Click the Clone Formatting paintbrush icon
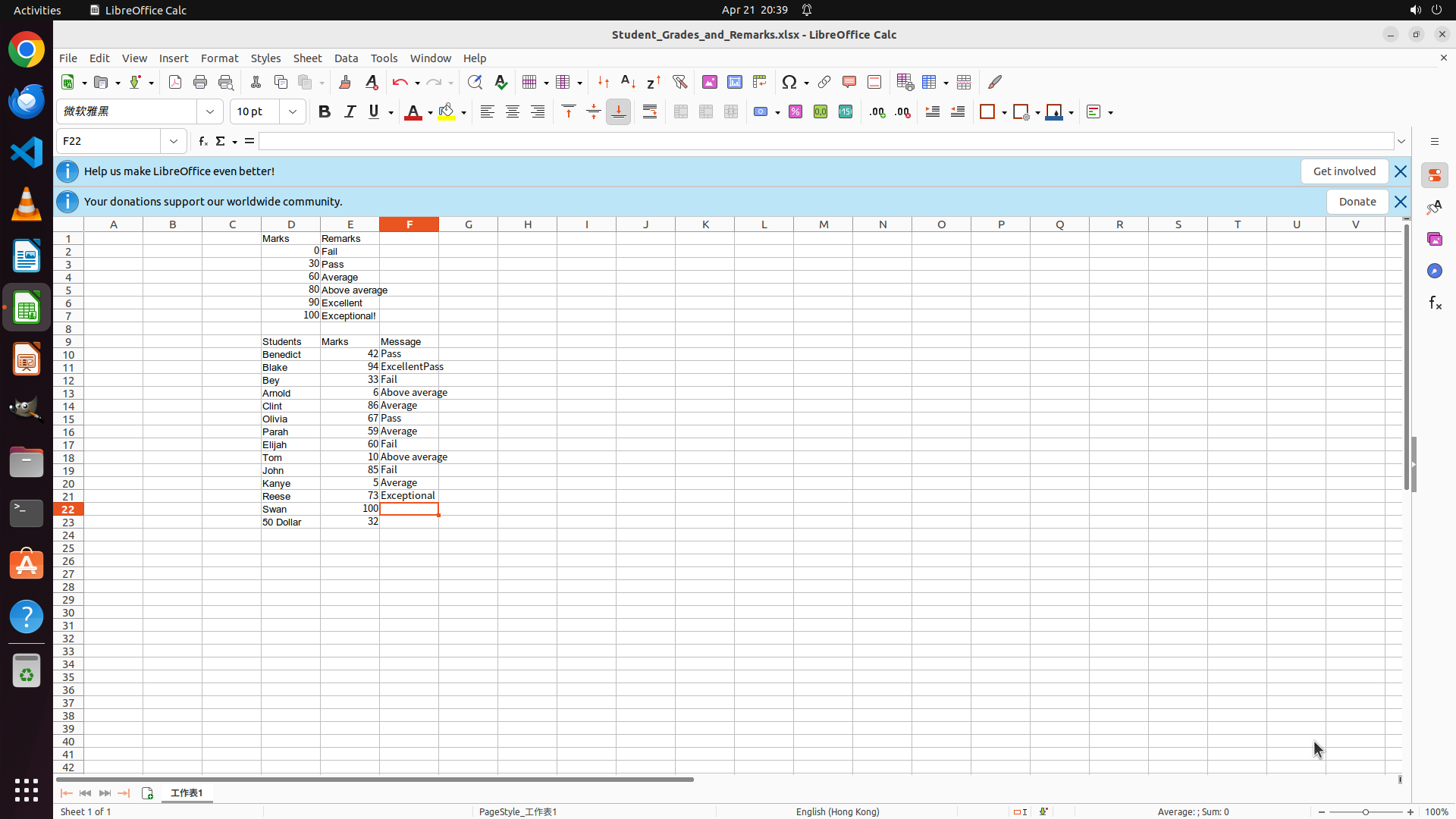 [345, 82]
